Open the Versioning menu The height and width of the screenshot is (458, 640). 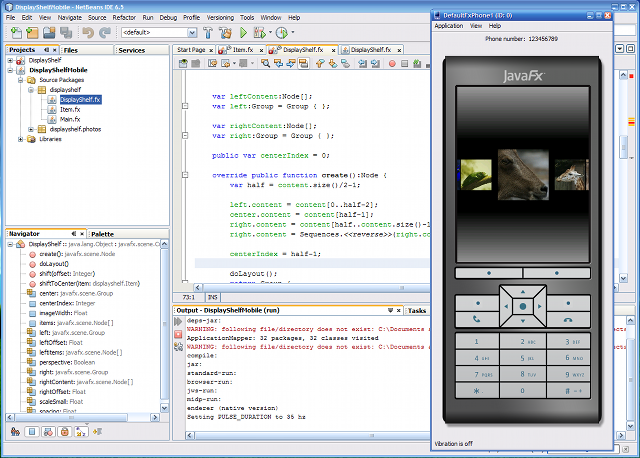220,18
